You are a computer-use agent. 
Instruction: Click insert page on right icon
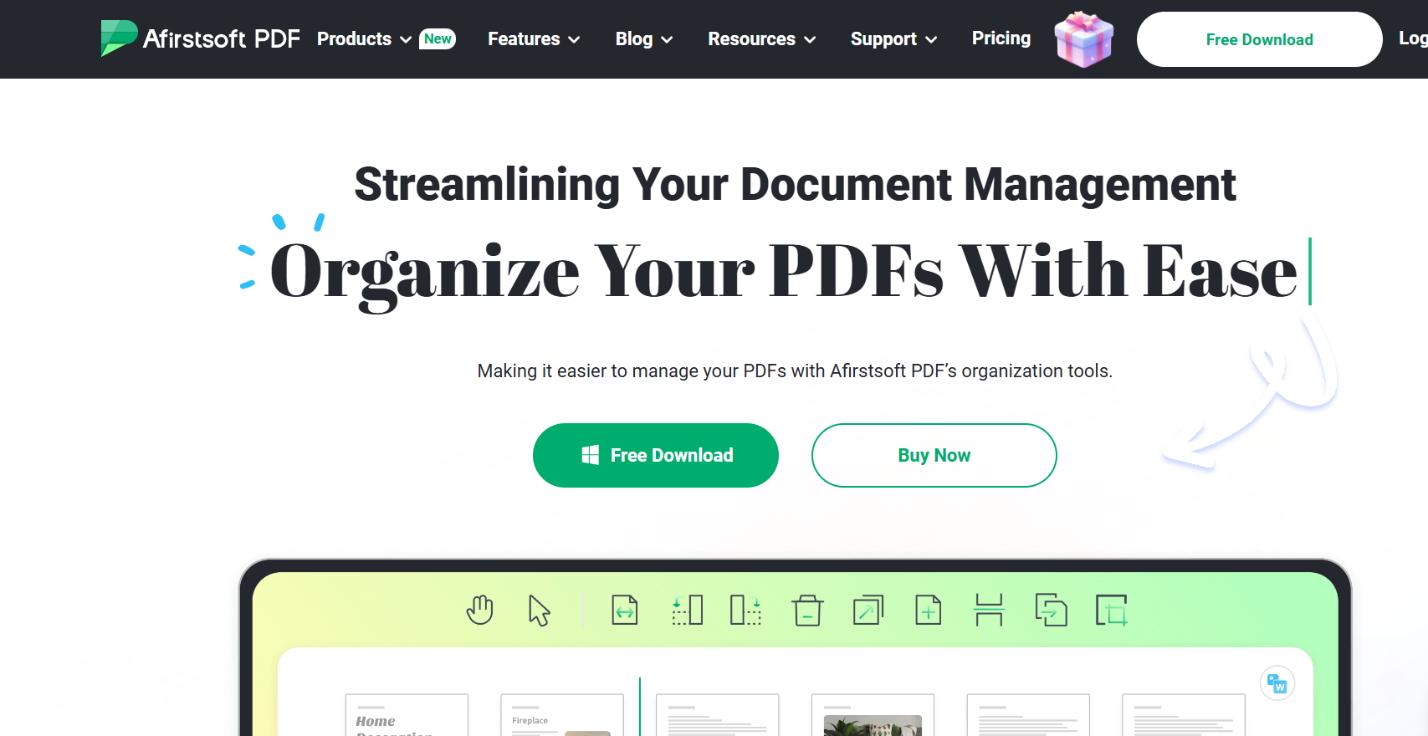[746, 610]
